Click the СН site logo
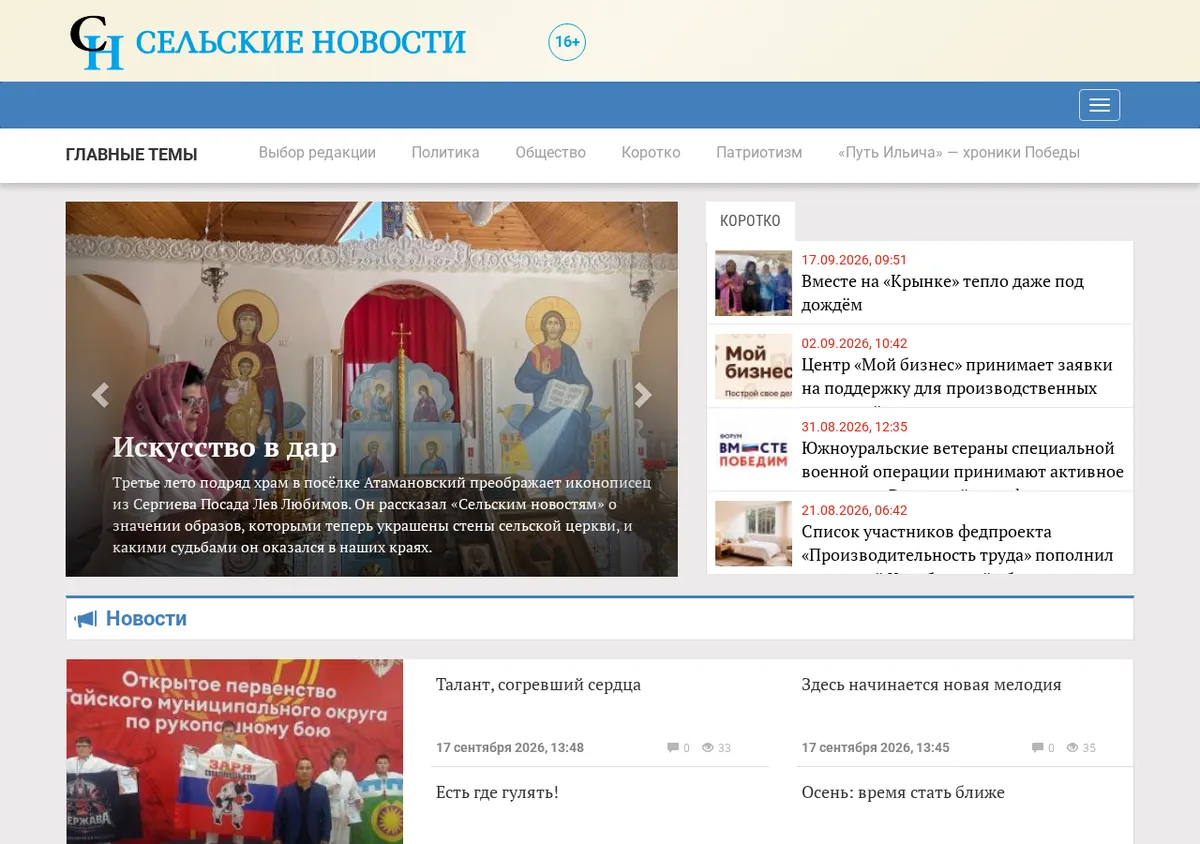The width and height of the screenshot is (1200, 844). (x=97, y=43)
